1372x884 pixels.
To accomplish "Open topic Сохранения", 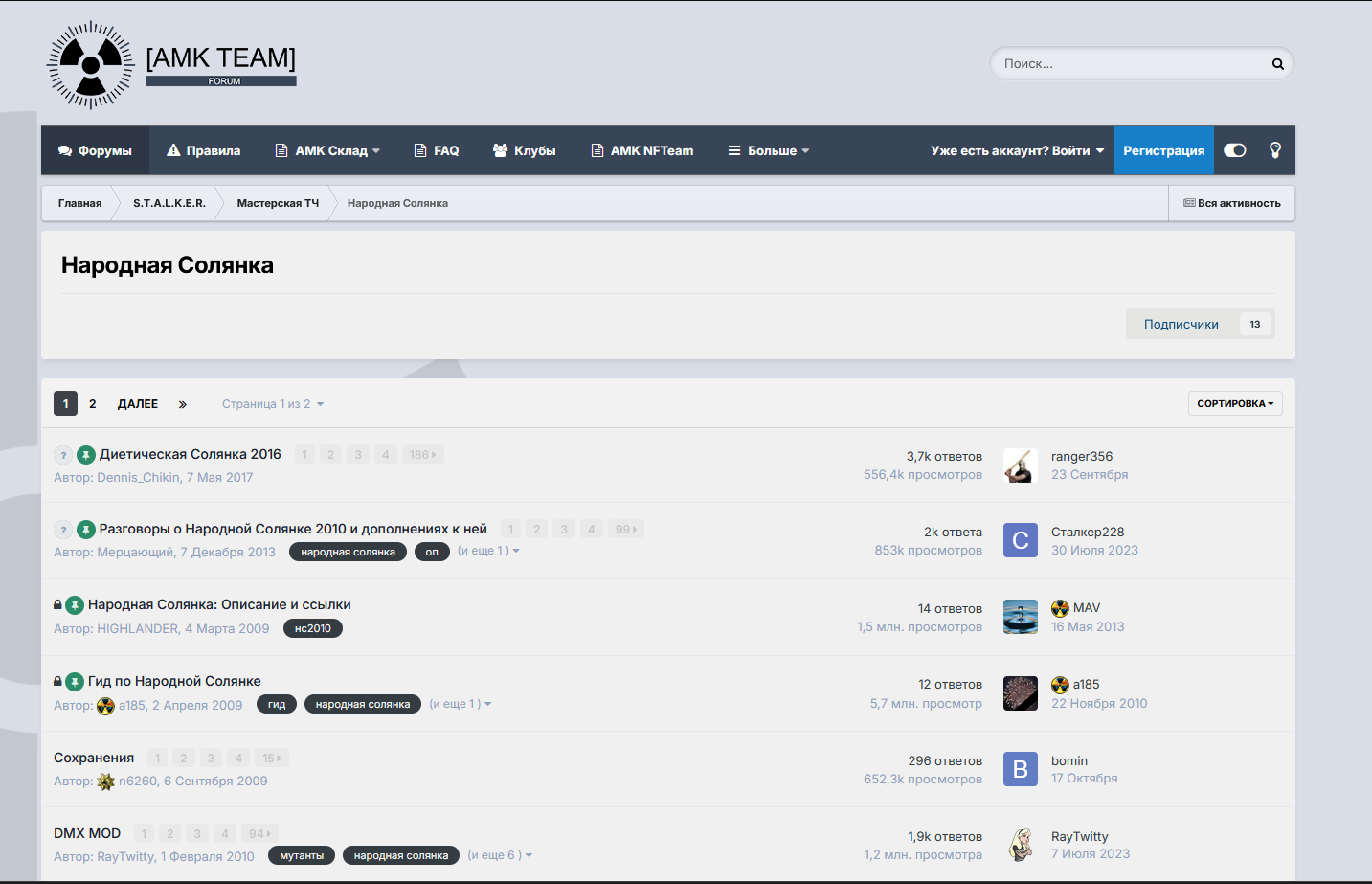I will pyautogui.click(x=94, y=758).
